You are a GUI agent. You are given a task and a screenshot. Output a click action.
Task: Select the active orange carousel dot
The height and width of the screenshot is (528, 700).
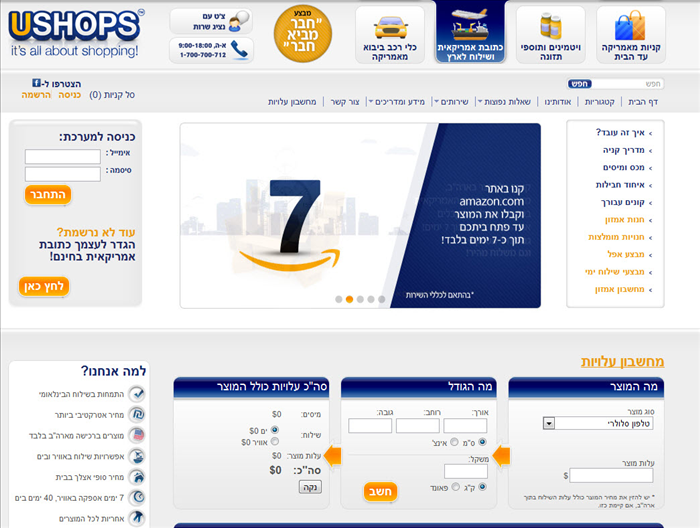point(350,299)
